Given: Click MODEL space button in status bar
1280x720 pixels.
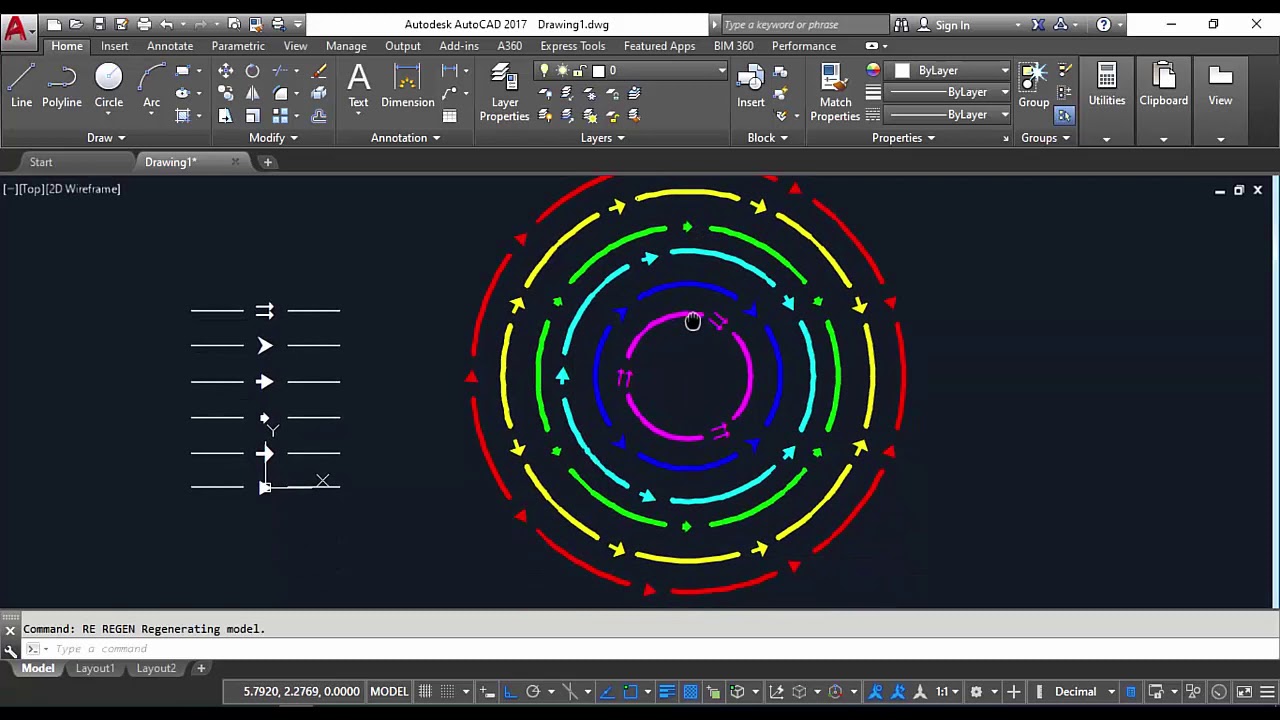Looking at the screenshot, I should tap(389, 691).
